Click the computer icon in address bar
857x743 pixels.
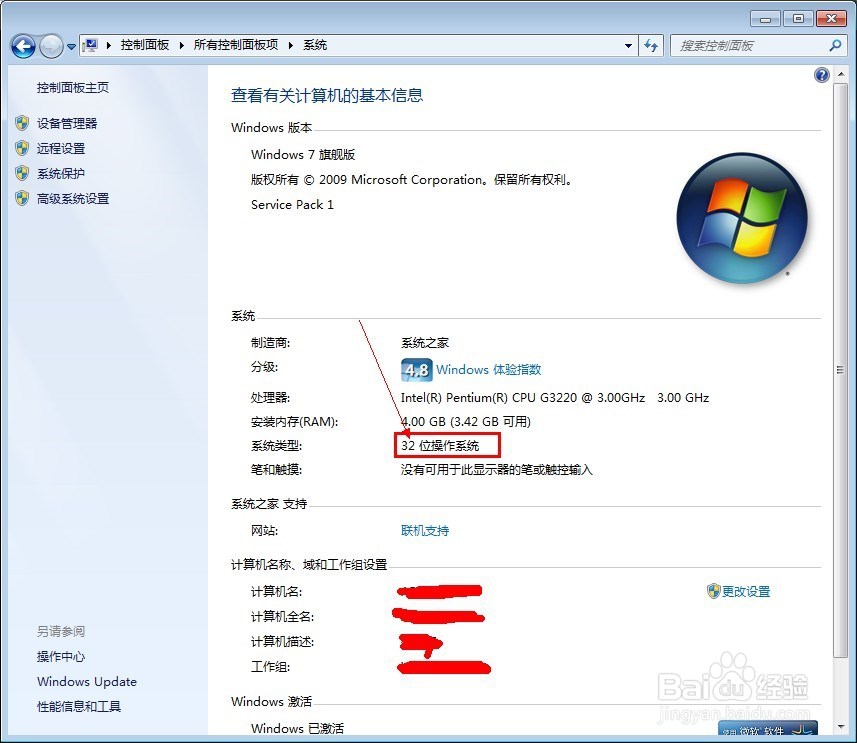pyautogui.click(x=91, y=45)
